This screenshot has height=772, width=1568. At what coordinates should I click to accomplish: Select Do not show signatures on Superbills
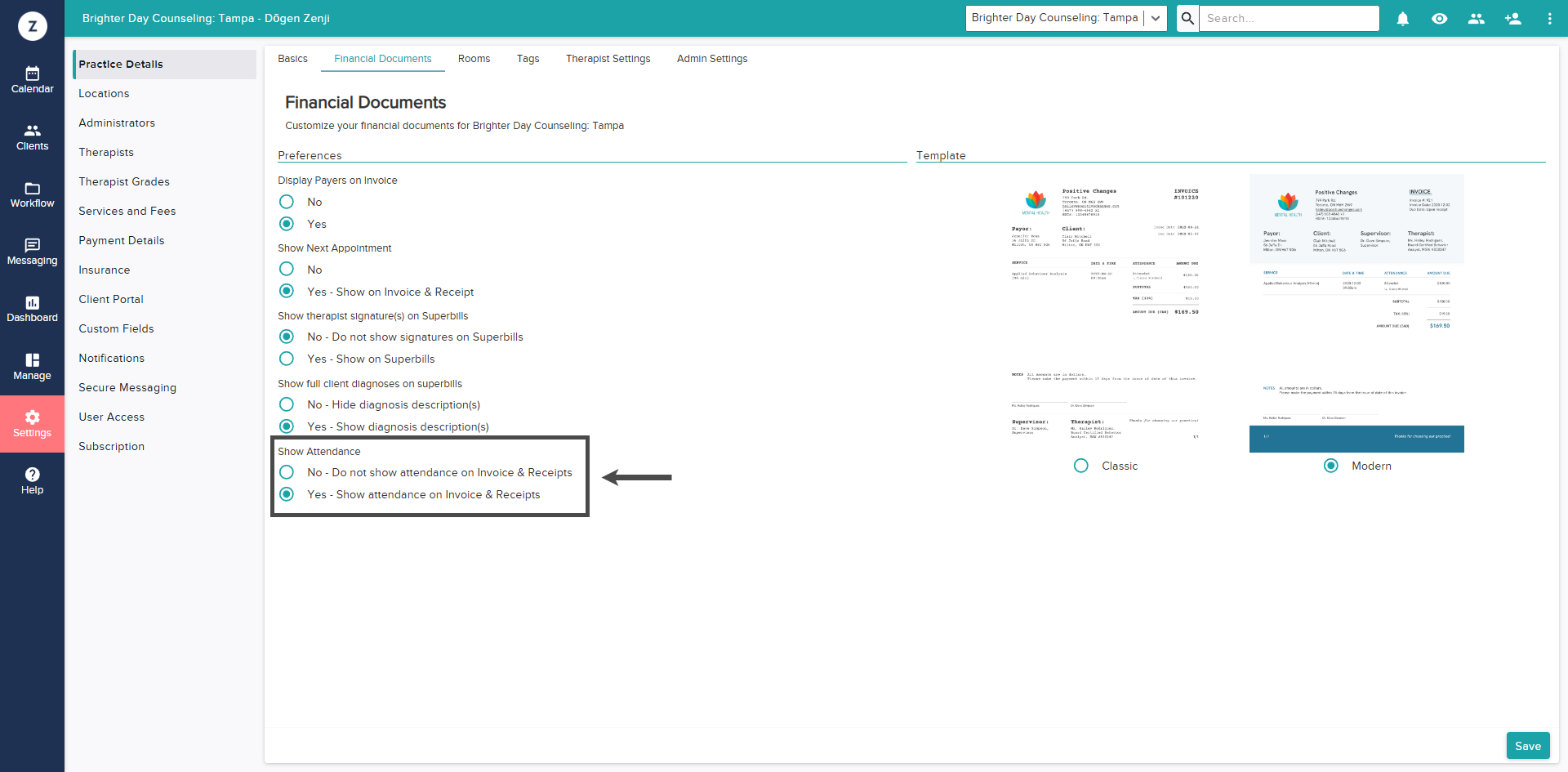tap(287, 337)
